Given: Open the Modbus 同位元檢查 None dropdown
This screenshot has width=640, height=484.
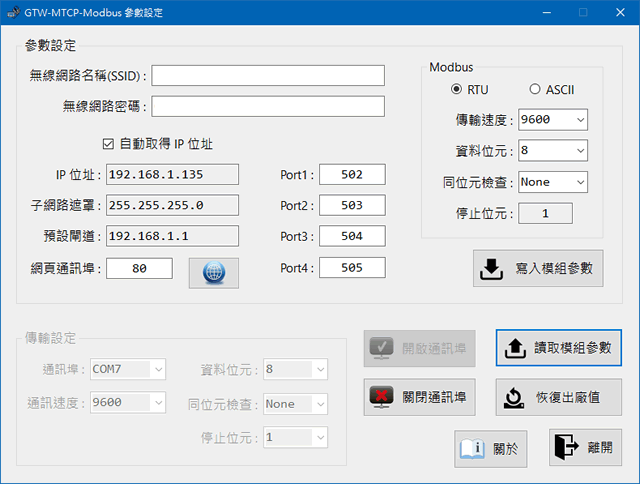Looking at the screenshot, I should point(552,182).
